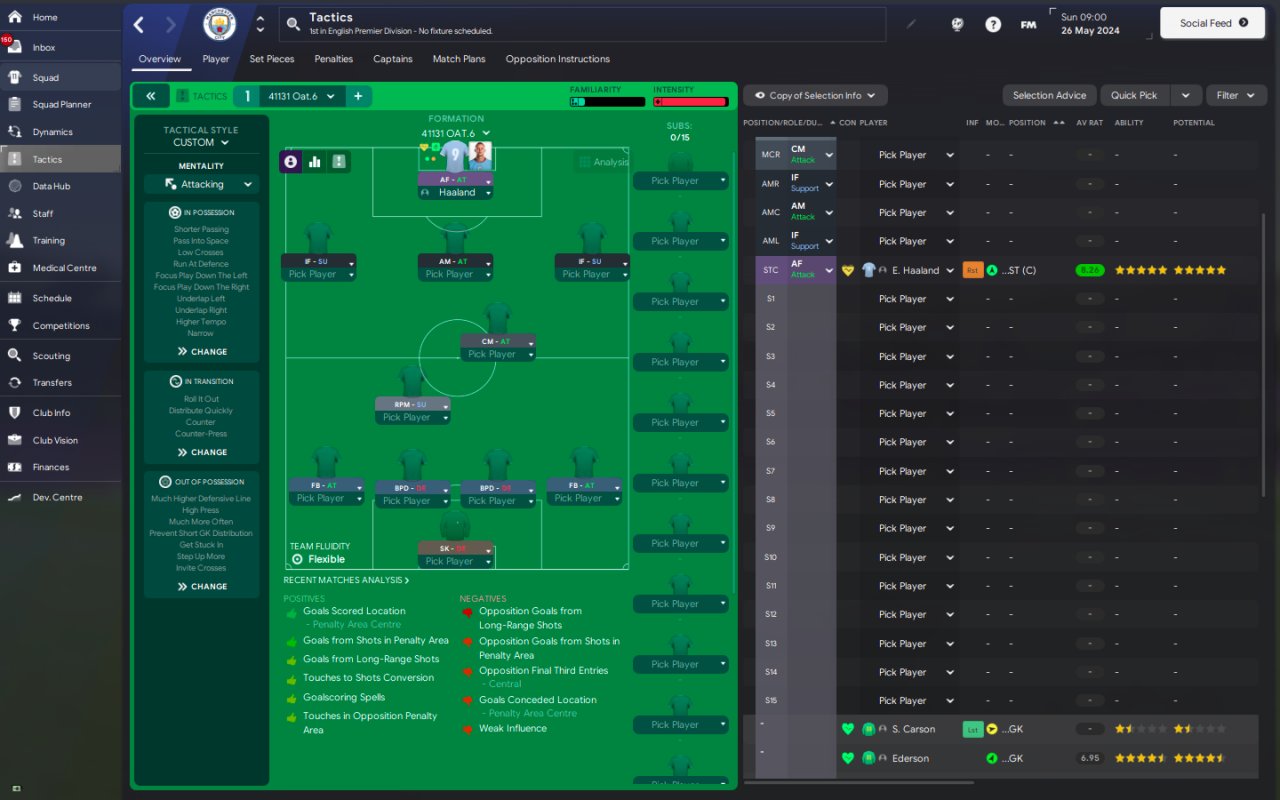
Task: Click the search magnifier icon
Action: (x=292, y=24)
